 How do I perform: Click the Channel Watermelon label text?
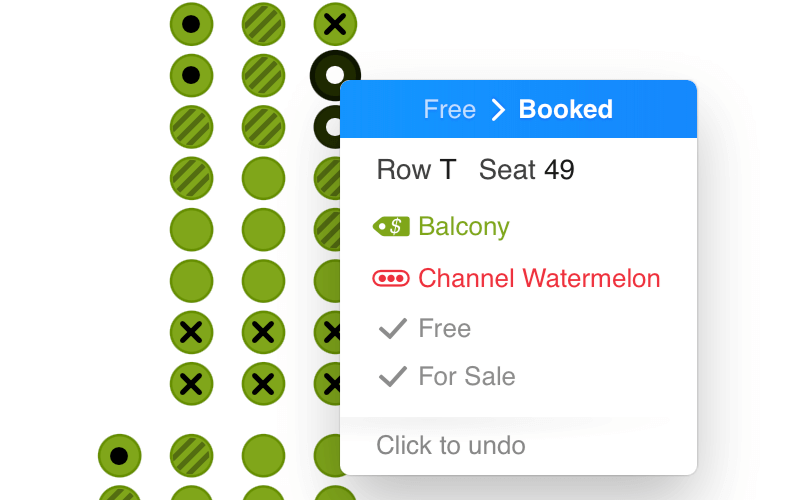pos(539,279)
